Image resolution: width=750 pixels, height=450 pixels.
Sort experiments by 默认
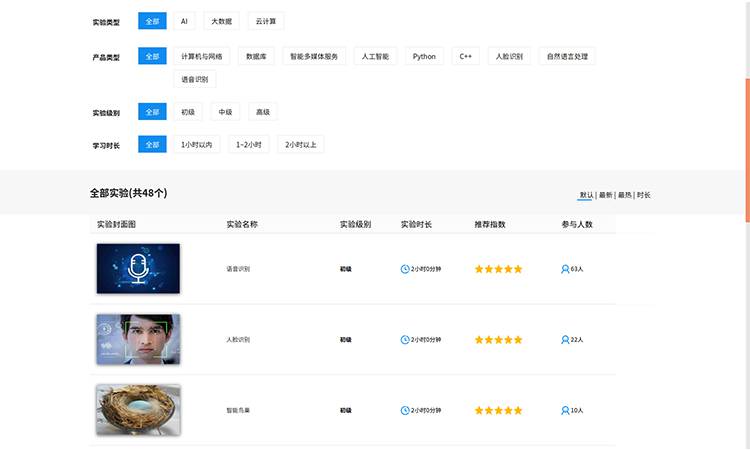tap(586, 195)
